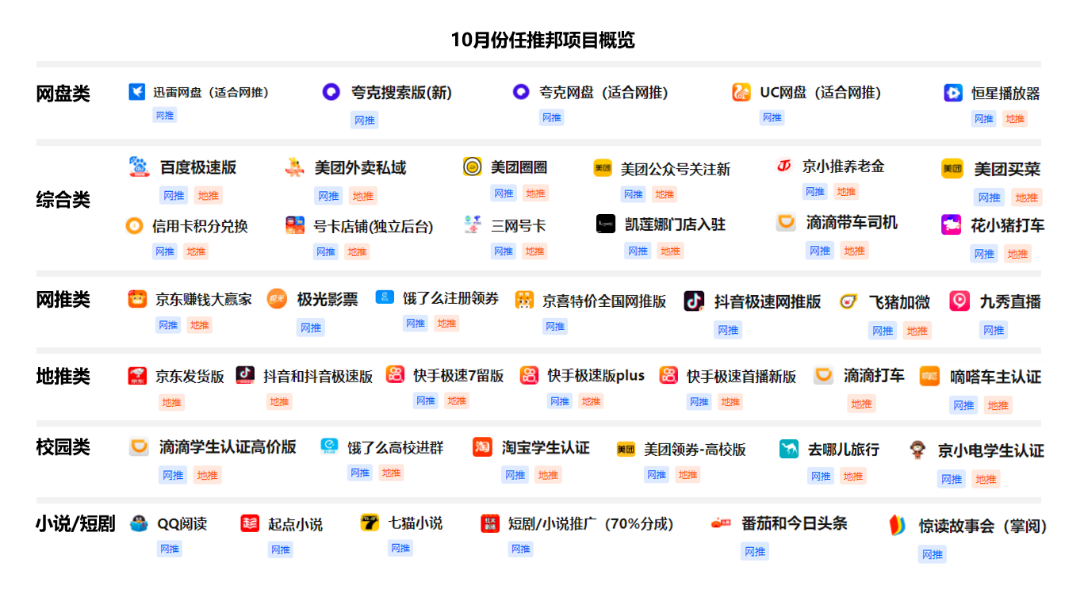Select the 三网号卡 icon
Image resolution: width=1080 pixels, height=602 pixels.
472,225
